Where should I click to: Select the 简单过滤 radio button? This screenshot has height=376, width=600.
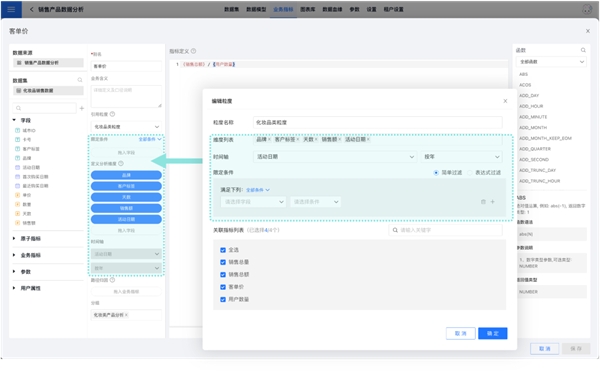[x=436, y=173]
